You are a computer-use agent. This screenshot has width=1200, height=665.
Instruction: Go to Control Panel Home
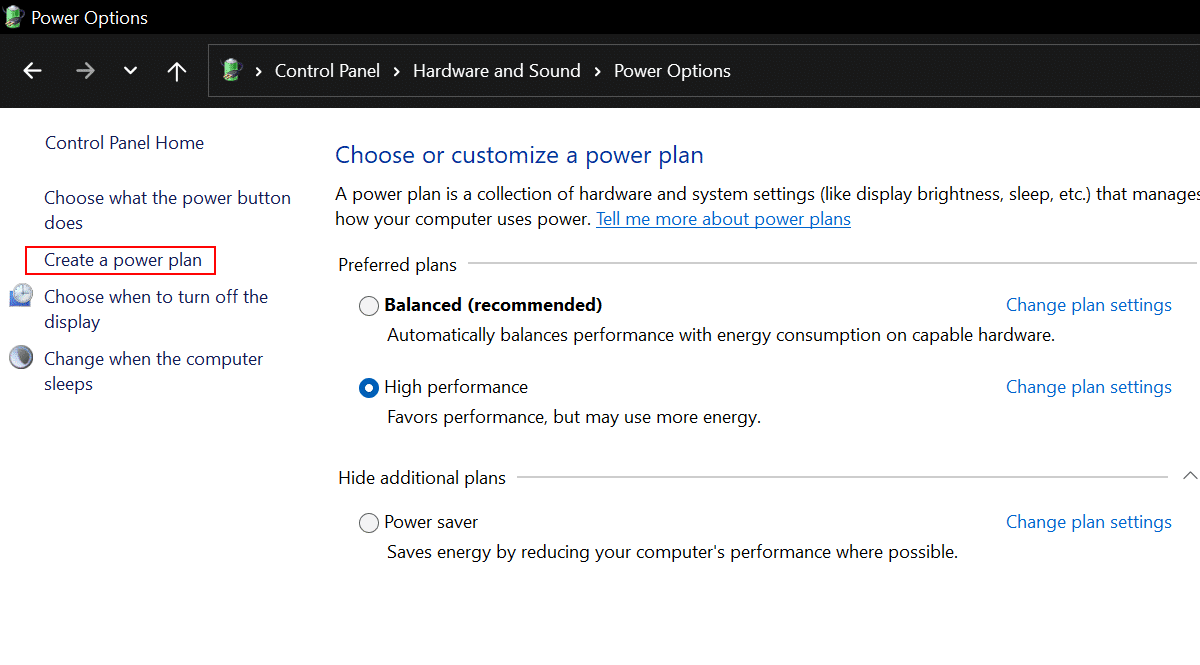point(124,143)
